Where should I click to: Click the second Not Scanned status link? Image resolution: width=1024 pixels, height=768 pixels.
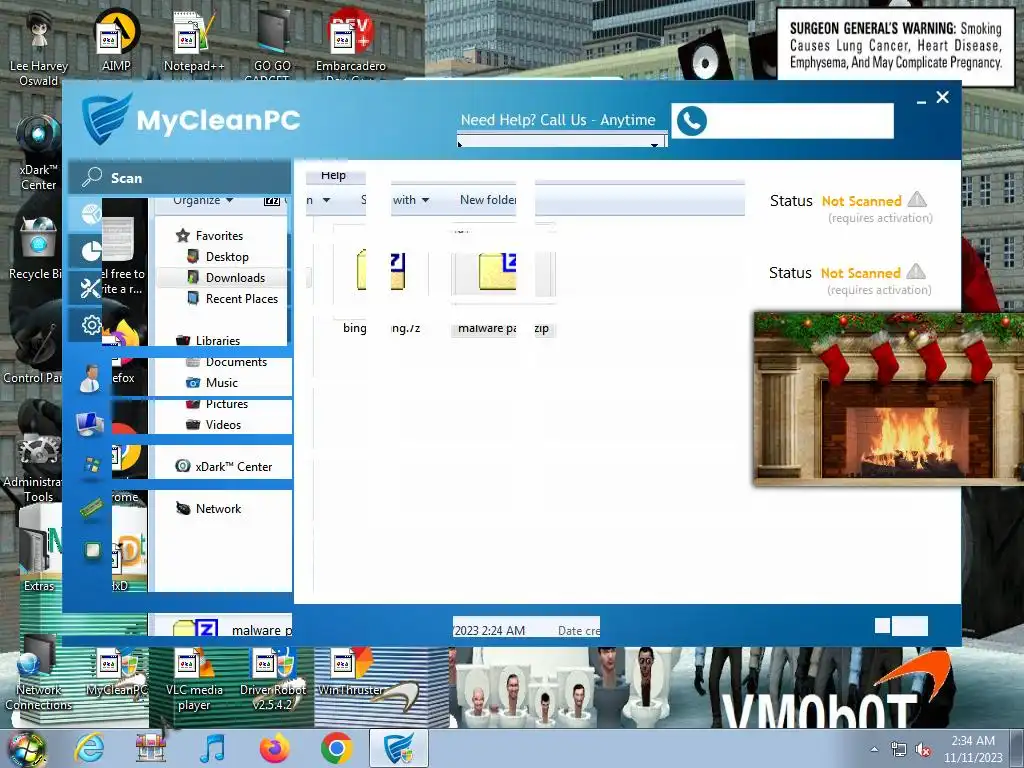click(861, 273)
